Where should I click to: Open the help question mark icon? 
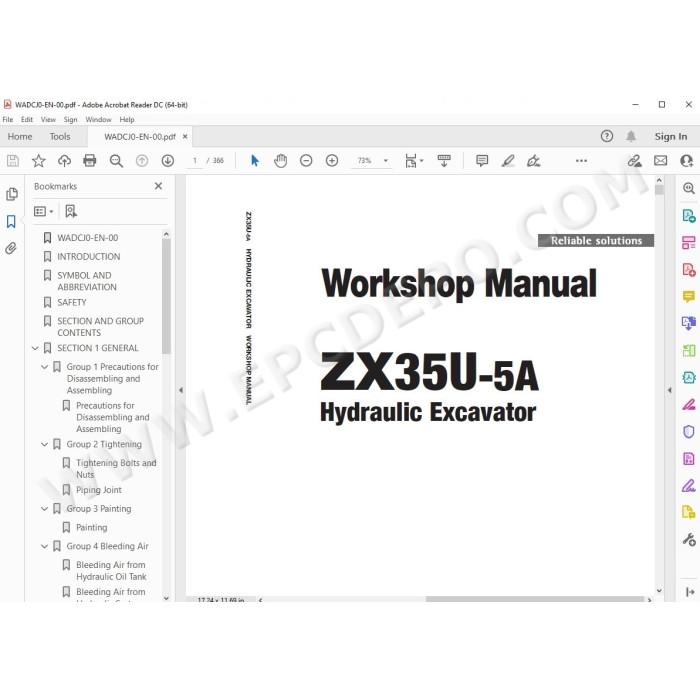pos(607,136)
